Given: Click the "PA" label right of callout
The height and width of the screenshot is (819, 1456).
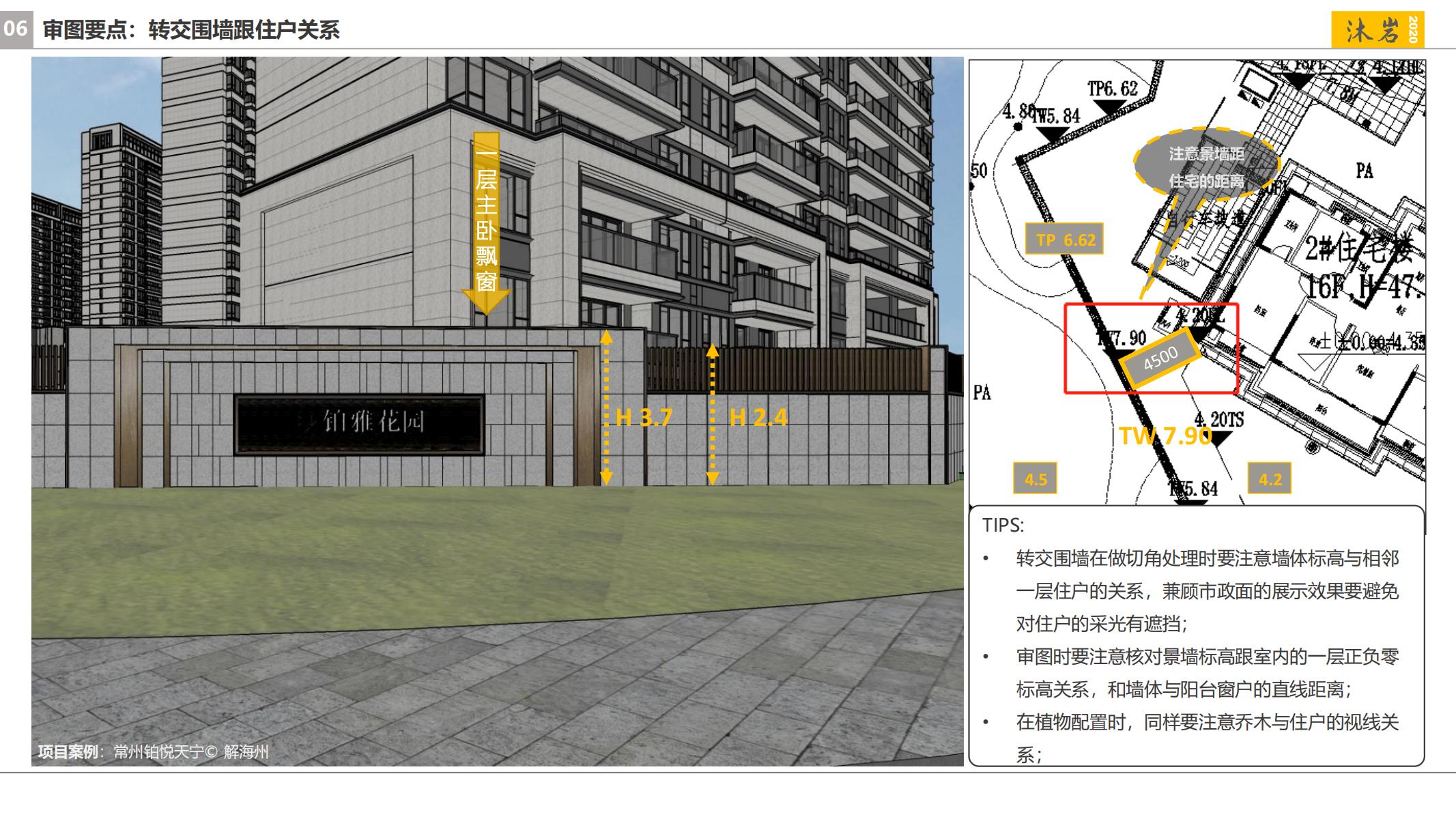Looking at the screenshot, I should (x=1364, y=171).
